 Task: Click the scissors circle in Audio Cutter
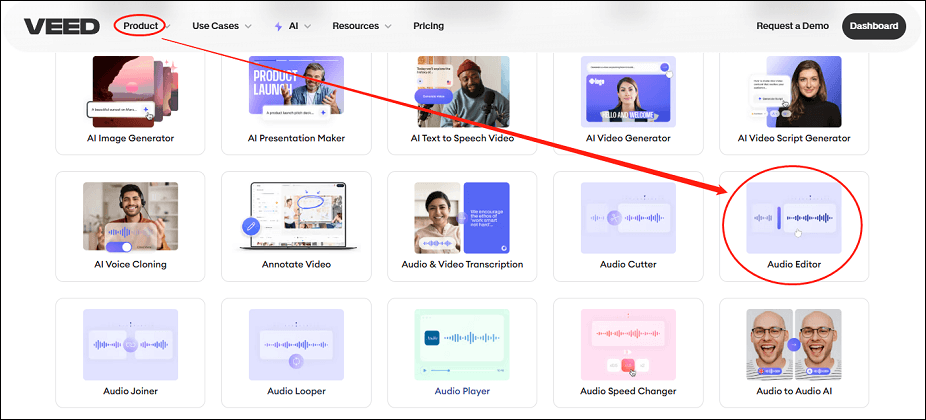pyautogui.click(x=614, y=217)
